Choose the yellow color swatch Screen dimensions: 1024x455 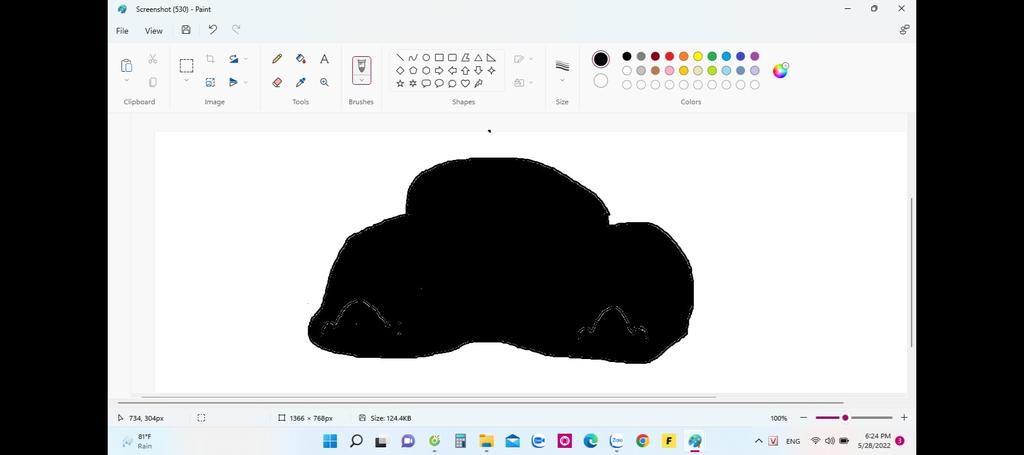click(697, 56)
